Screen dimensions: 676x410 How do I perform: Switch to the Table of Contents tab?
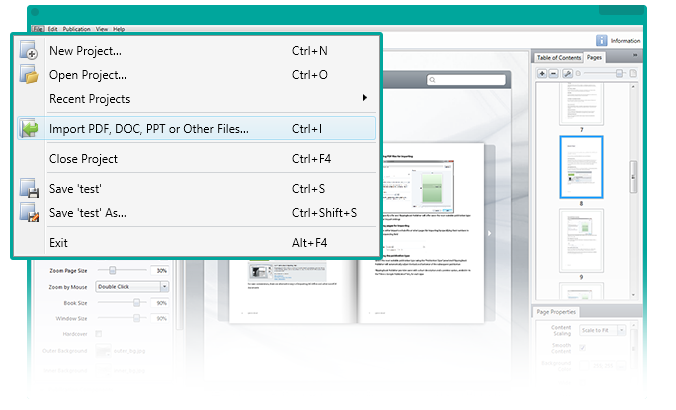click(559, 57)
